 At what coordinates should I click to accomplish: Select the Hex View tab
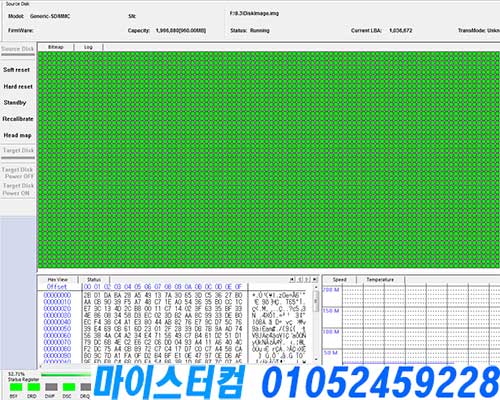(x=58, y=279)
